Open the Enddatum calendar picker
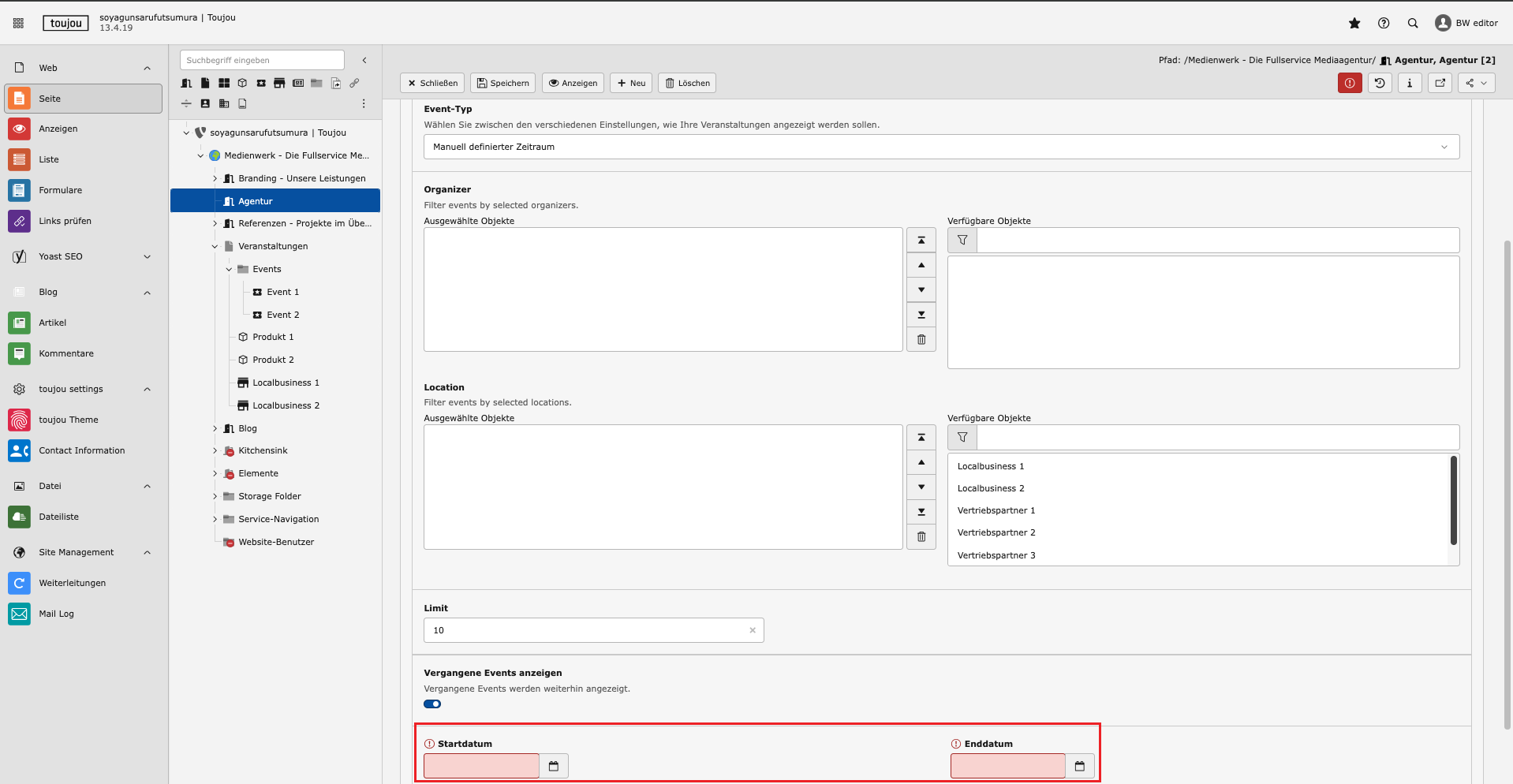This screenshot has height=784, width=1513. (1079, 766)
